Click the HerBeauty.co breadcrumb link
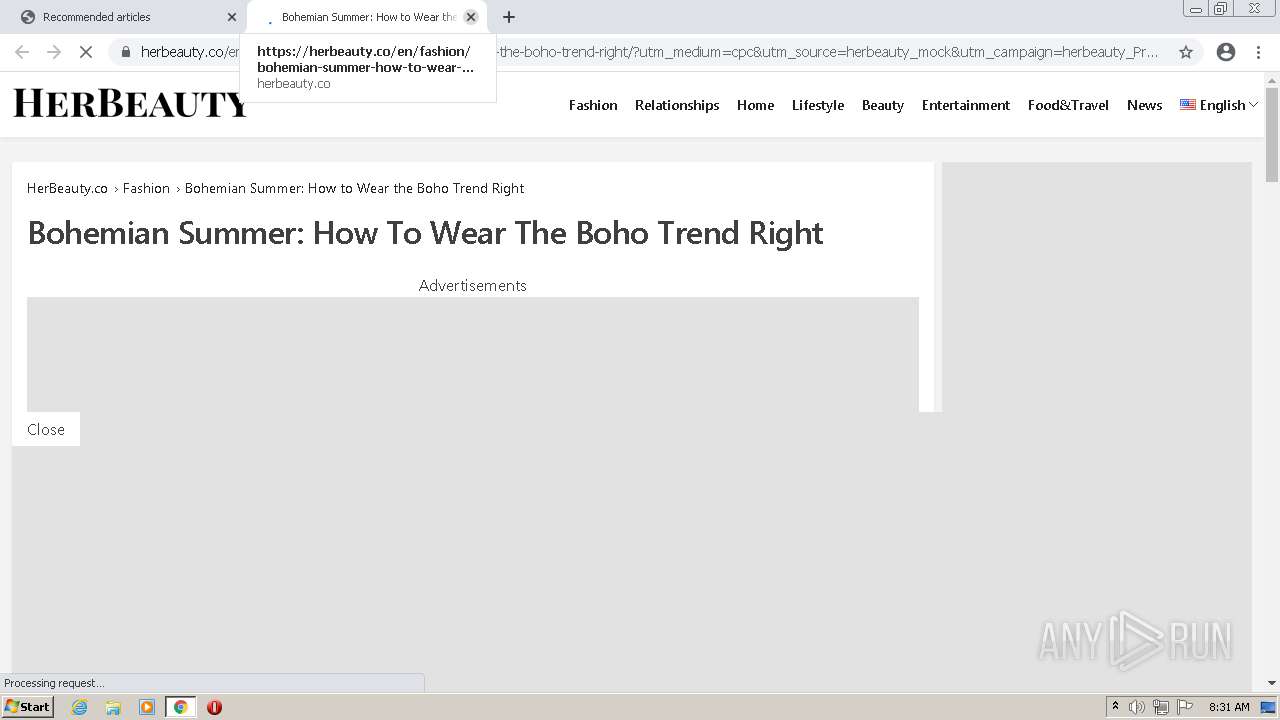 [67, 188]
